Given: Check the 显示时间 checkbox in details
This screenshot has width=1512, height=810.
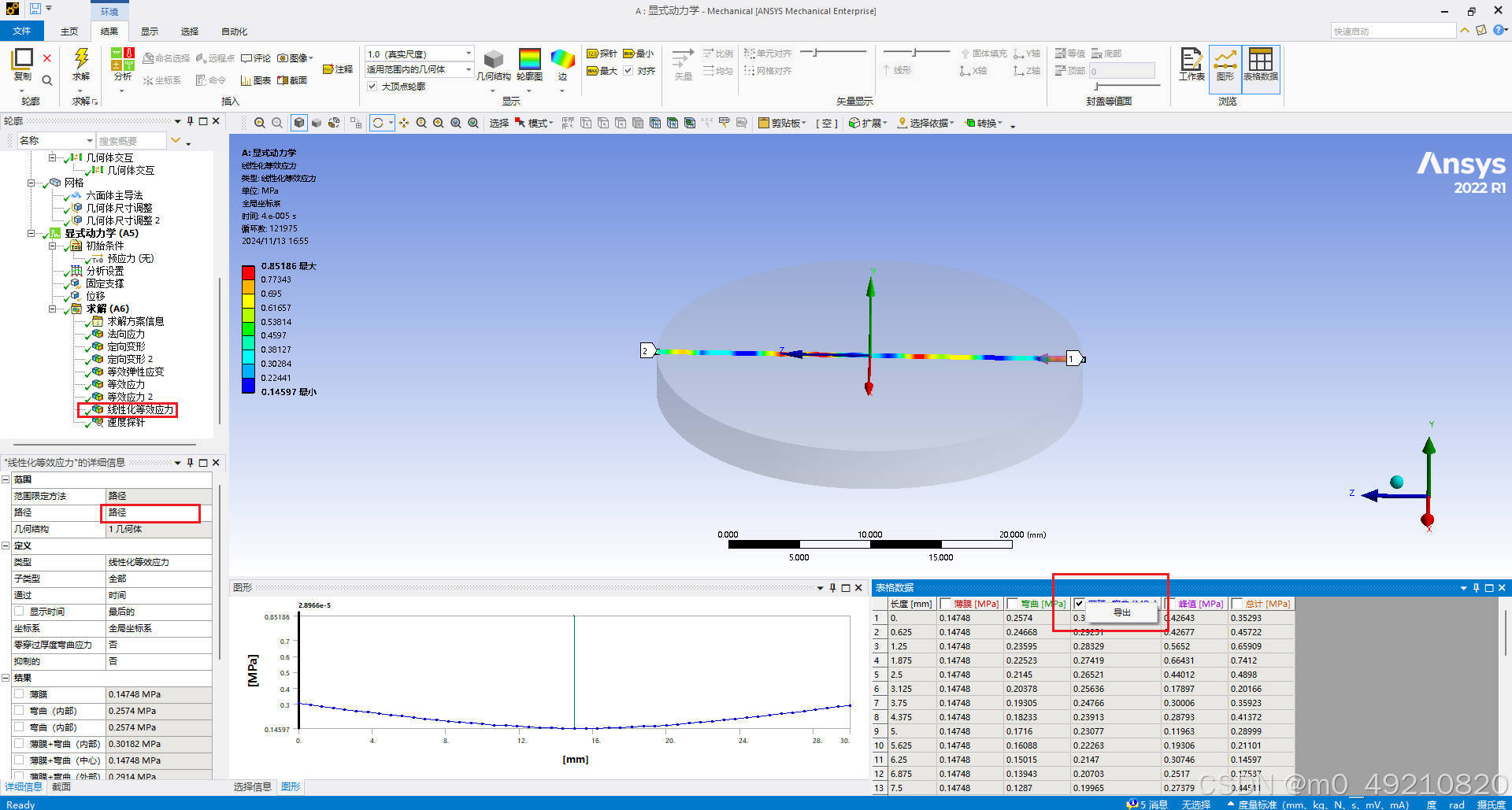Looking at the screenshot, I should pos(19,612).
